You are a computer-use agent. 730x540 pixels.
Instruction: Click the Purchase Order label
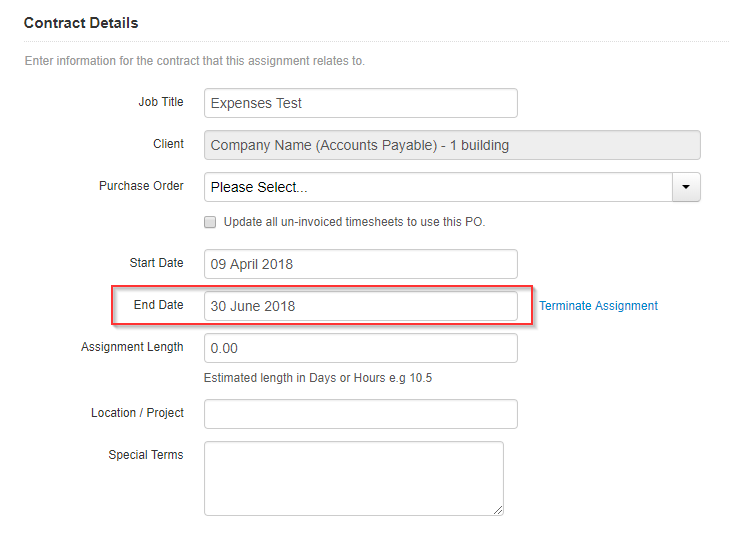click(141, 186)
